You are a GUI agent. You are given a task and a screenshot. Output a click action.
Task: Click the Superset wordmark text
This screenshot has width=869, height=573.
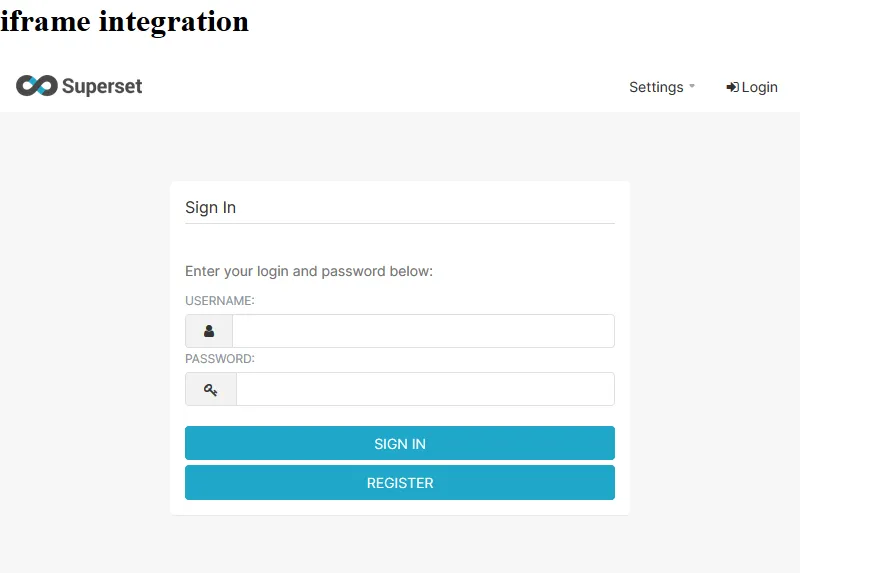tap(102, 87)
